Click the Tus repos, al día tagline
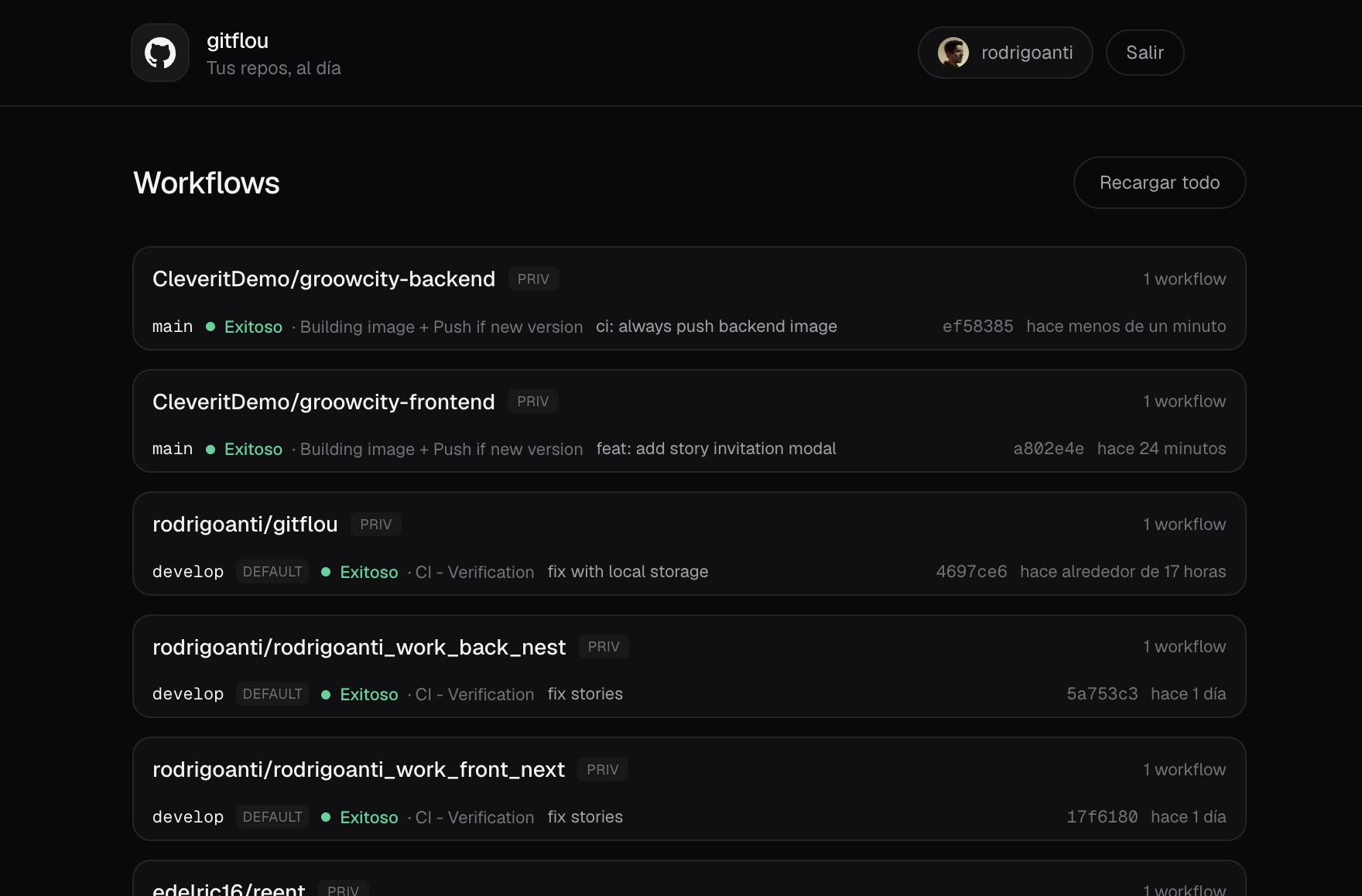Screen dimensions: 1362x896 [274, 68]
